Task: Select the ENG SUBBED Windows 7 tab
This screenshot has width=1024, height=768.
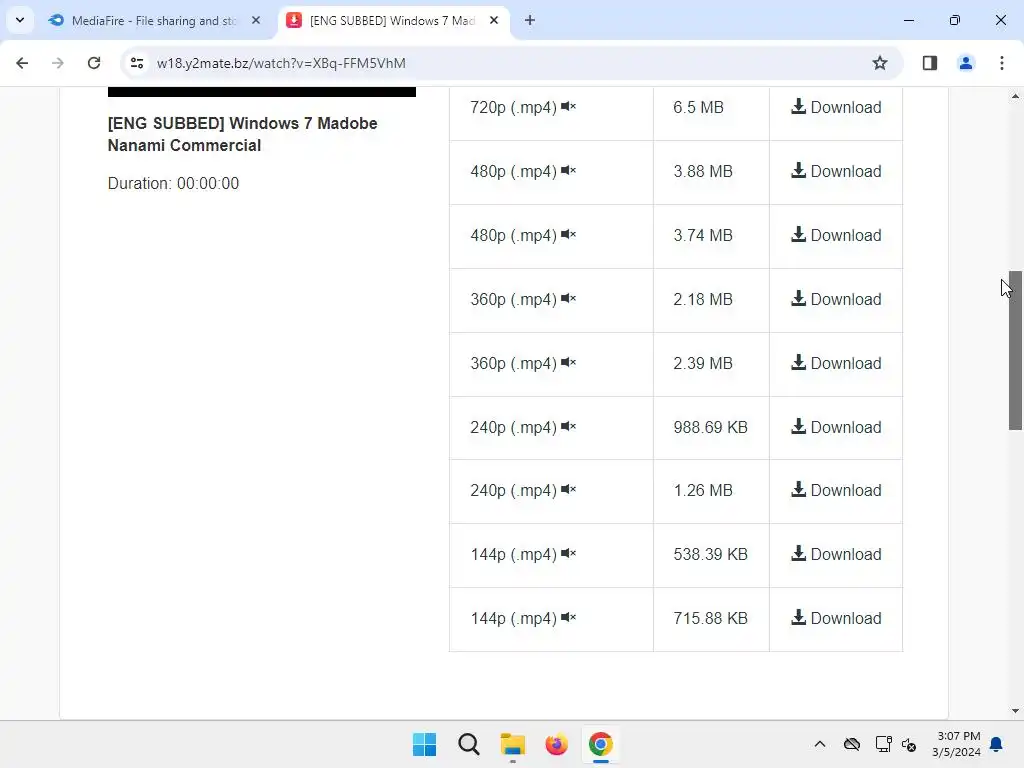Action: [x=392, y=21]
